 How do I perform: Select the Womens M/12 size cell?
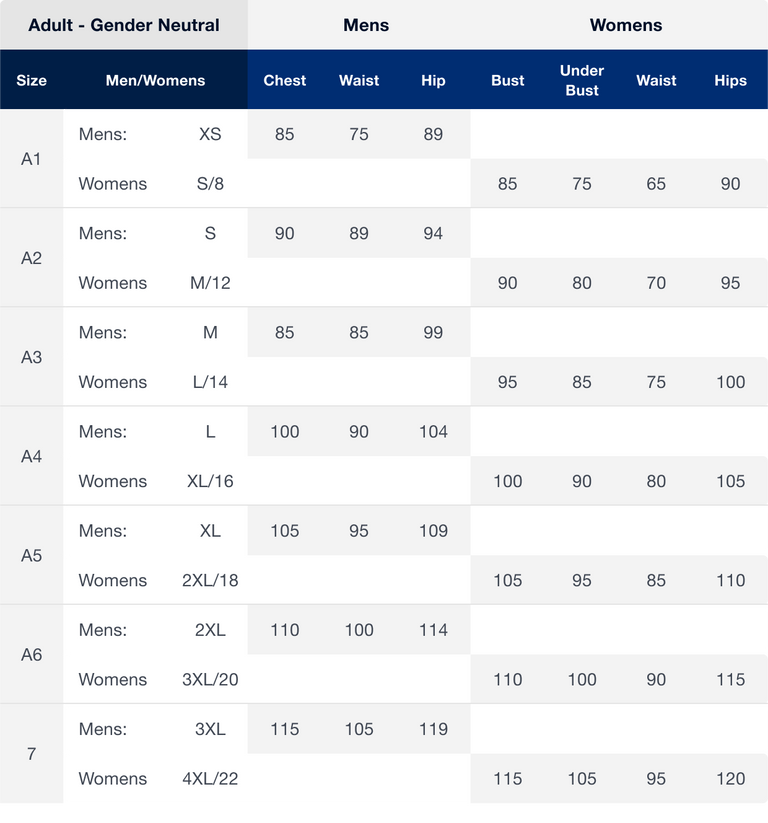pos(210,283)
